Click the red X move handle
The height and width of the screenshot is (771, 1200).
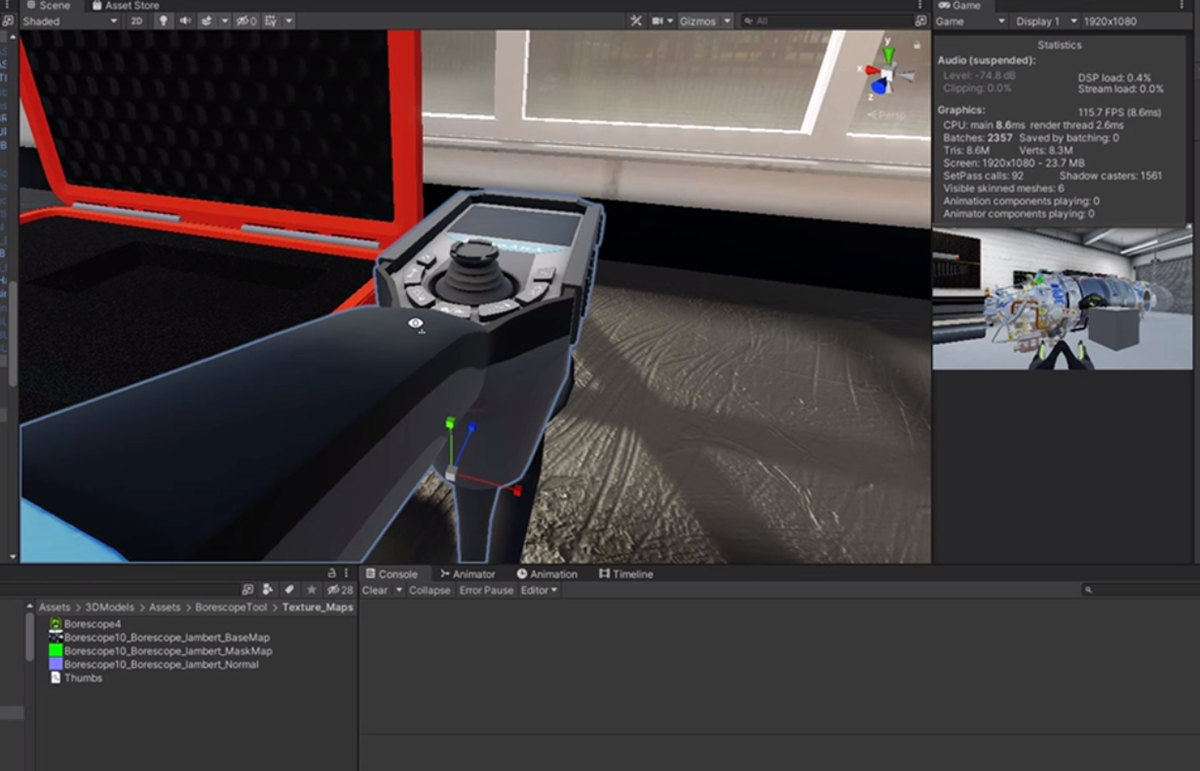517,491
